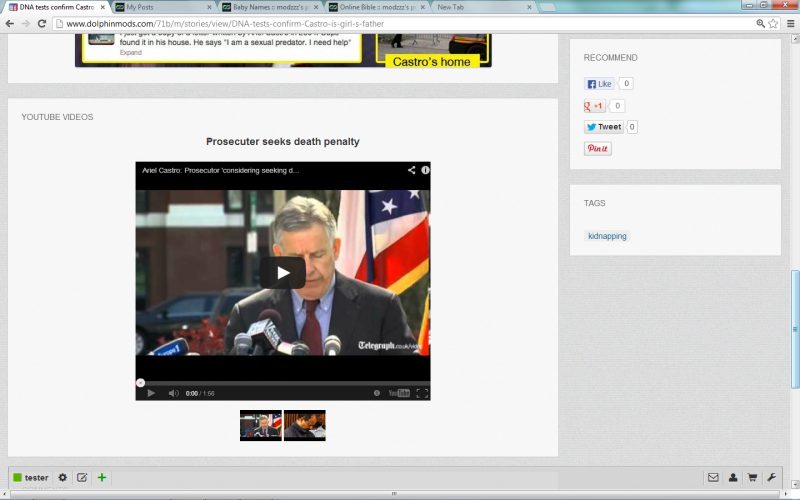Play the video with the large center play button
Screen dimensions: 800x500
click(283, 273)
